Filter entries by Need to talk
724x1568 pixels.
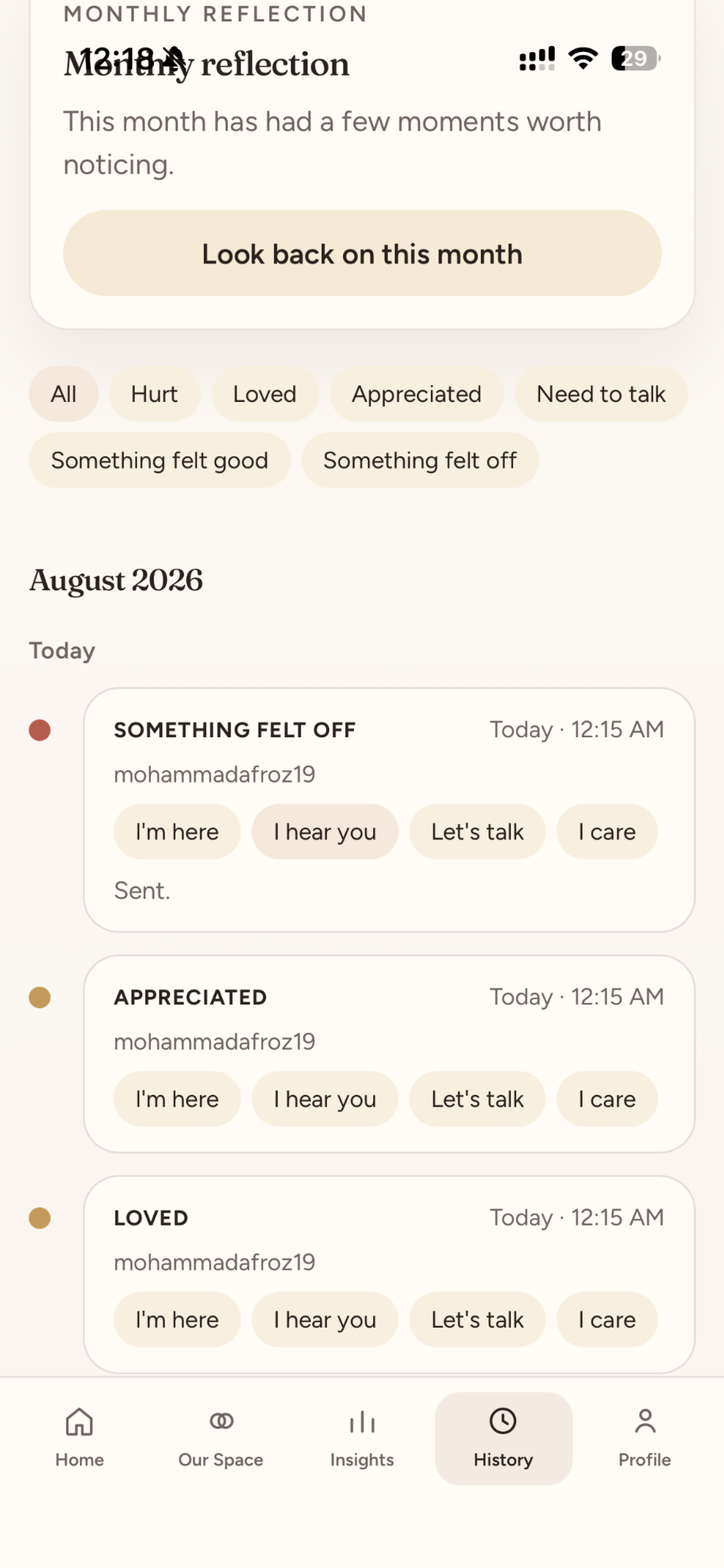(601, 394)
